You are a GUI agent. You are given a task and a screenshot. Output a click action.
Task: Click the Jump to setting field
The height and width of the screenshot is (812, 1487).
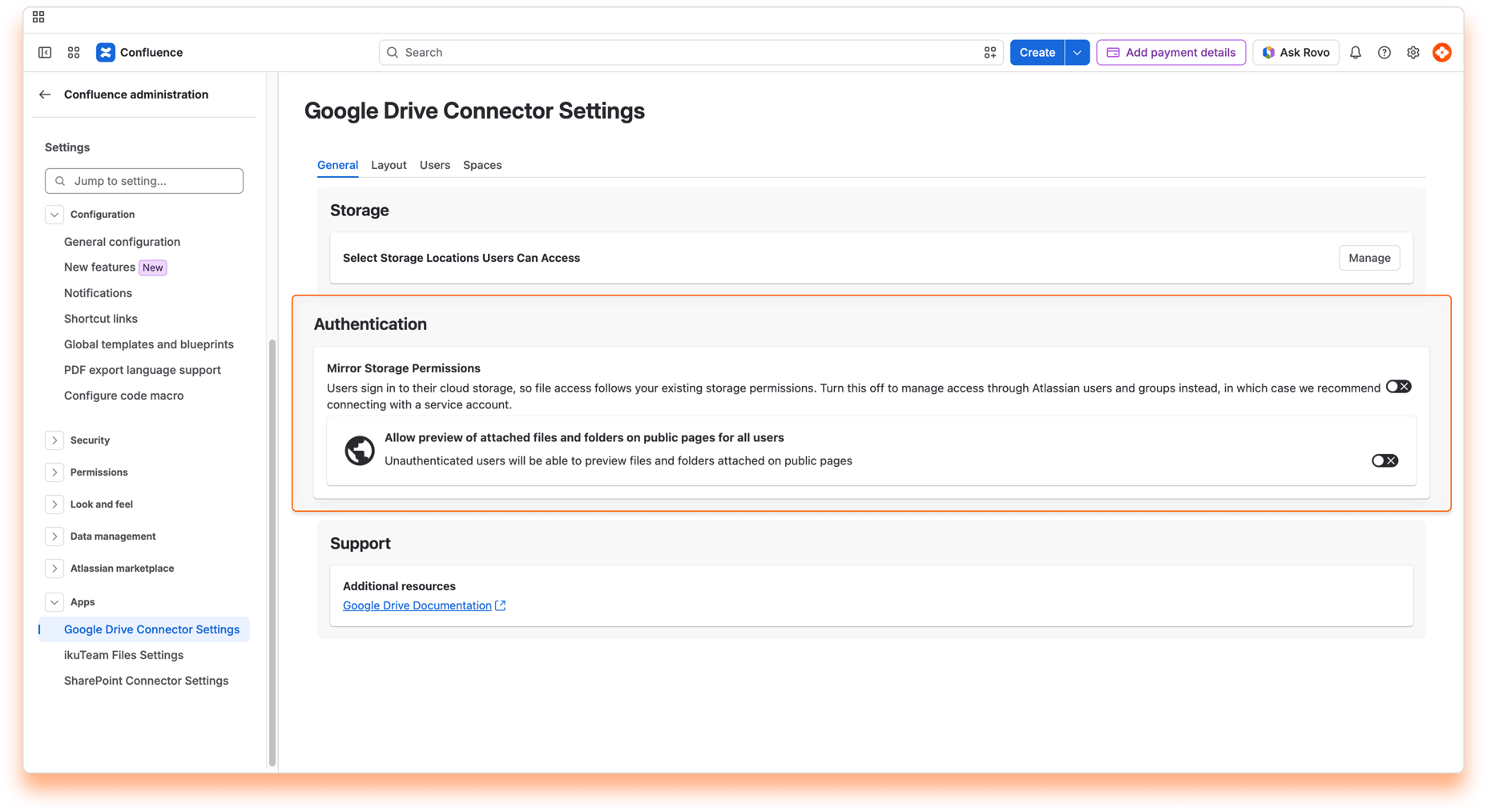click(x=144, y=181)
